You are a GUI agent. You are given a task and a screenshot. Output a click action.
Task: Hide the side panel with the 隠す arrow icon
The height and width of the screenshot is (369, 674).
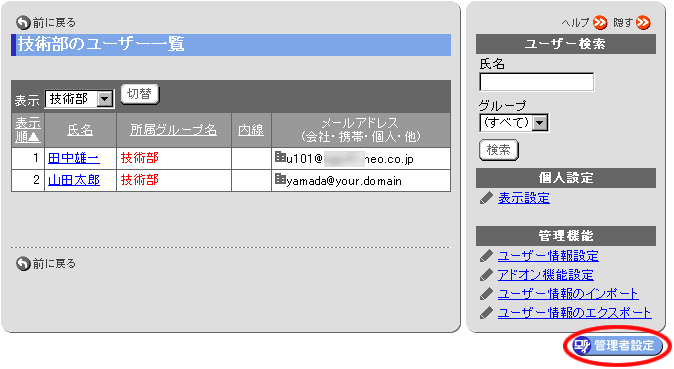point(643,22)
